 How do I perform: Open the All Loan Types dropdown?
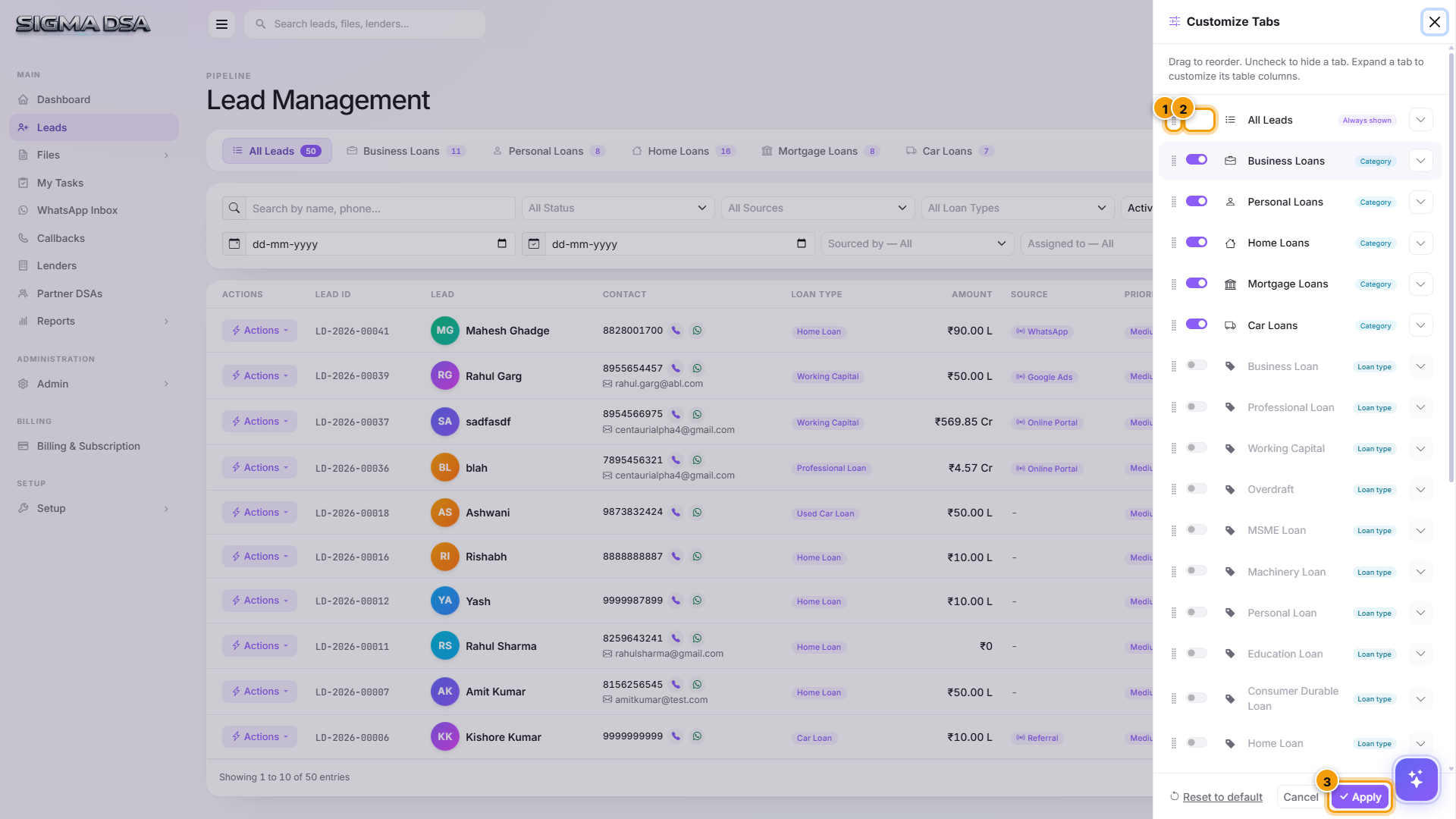click(x=1018, y=209)
